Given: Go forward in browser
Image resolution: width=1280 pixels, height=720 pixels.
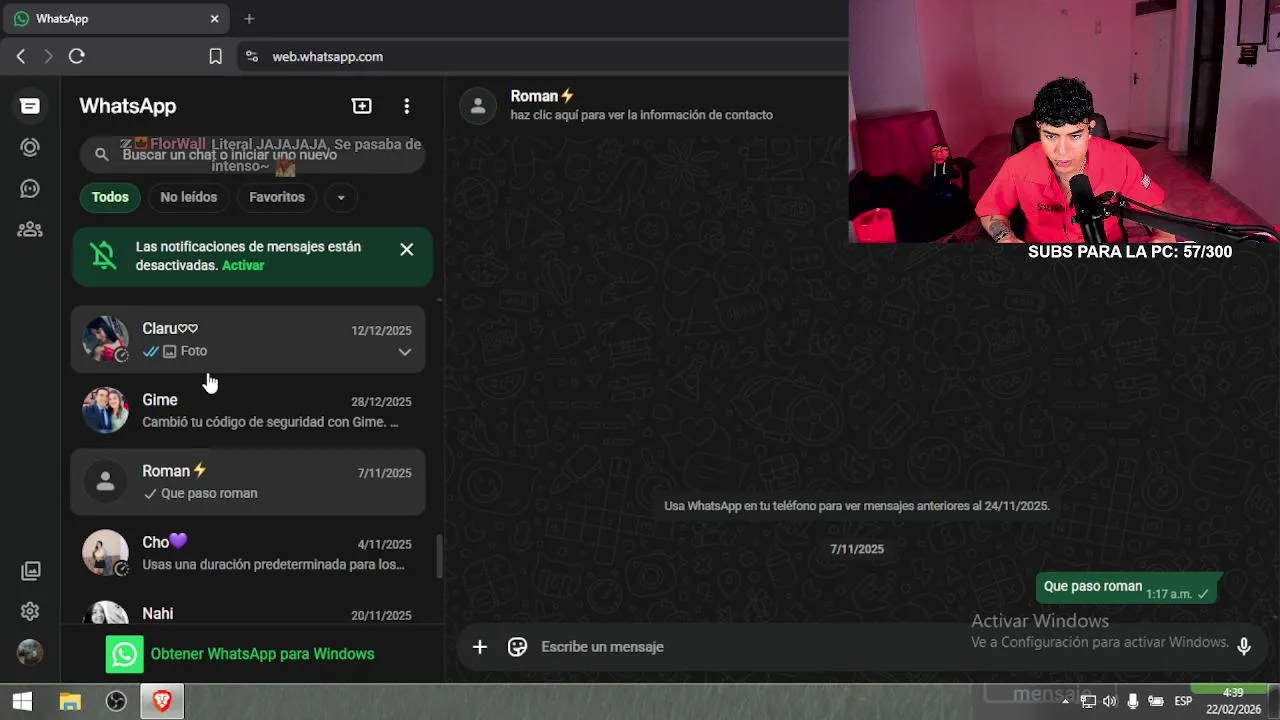Looking at the screenshot, I should (47, 57).
